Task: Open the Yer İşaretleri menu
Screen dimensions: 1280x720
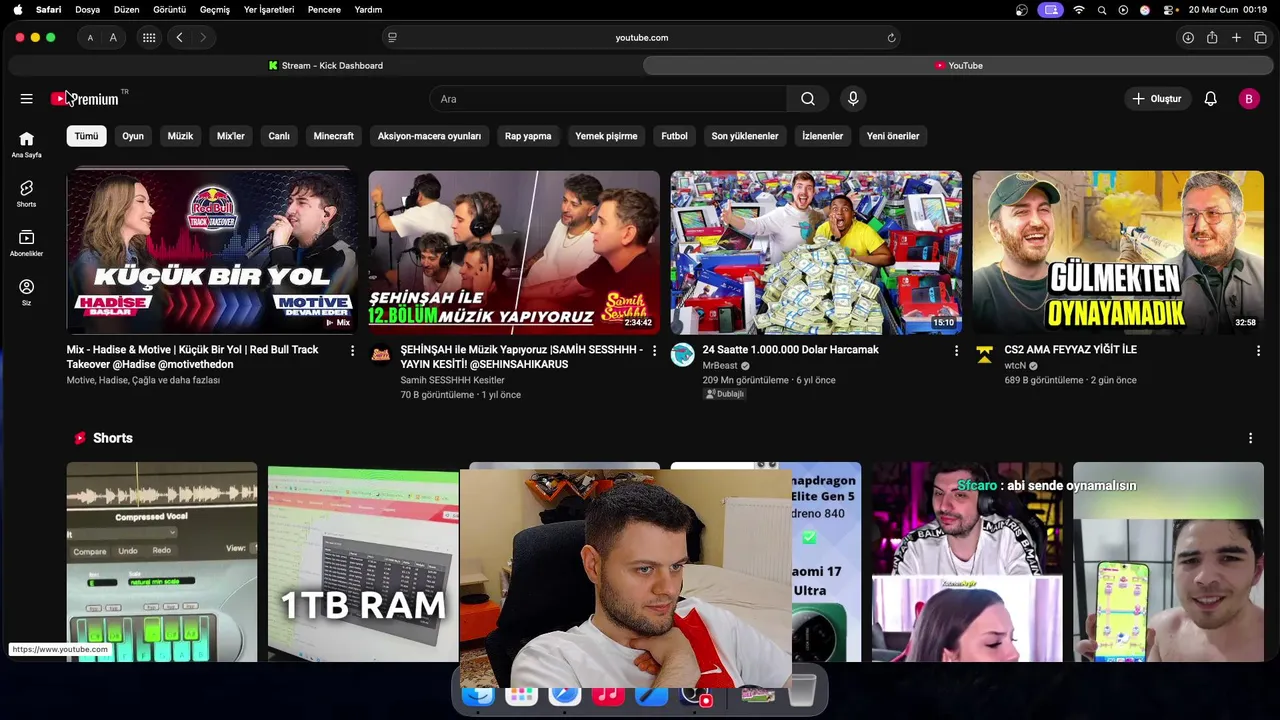Action: tap(269, 10)
